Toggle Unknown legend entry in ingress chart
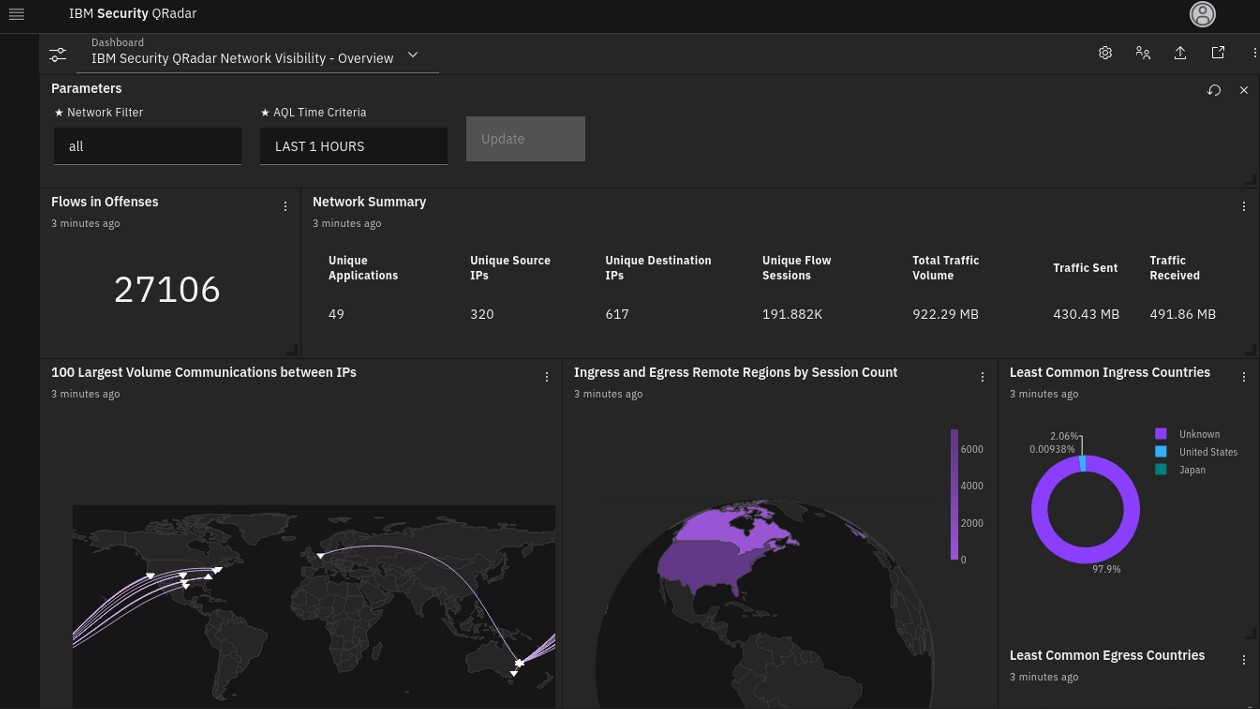The width and height of the screenshot is (1260, 709). point(1188,434)
